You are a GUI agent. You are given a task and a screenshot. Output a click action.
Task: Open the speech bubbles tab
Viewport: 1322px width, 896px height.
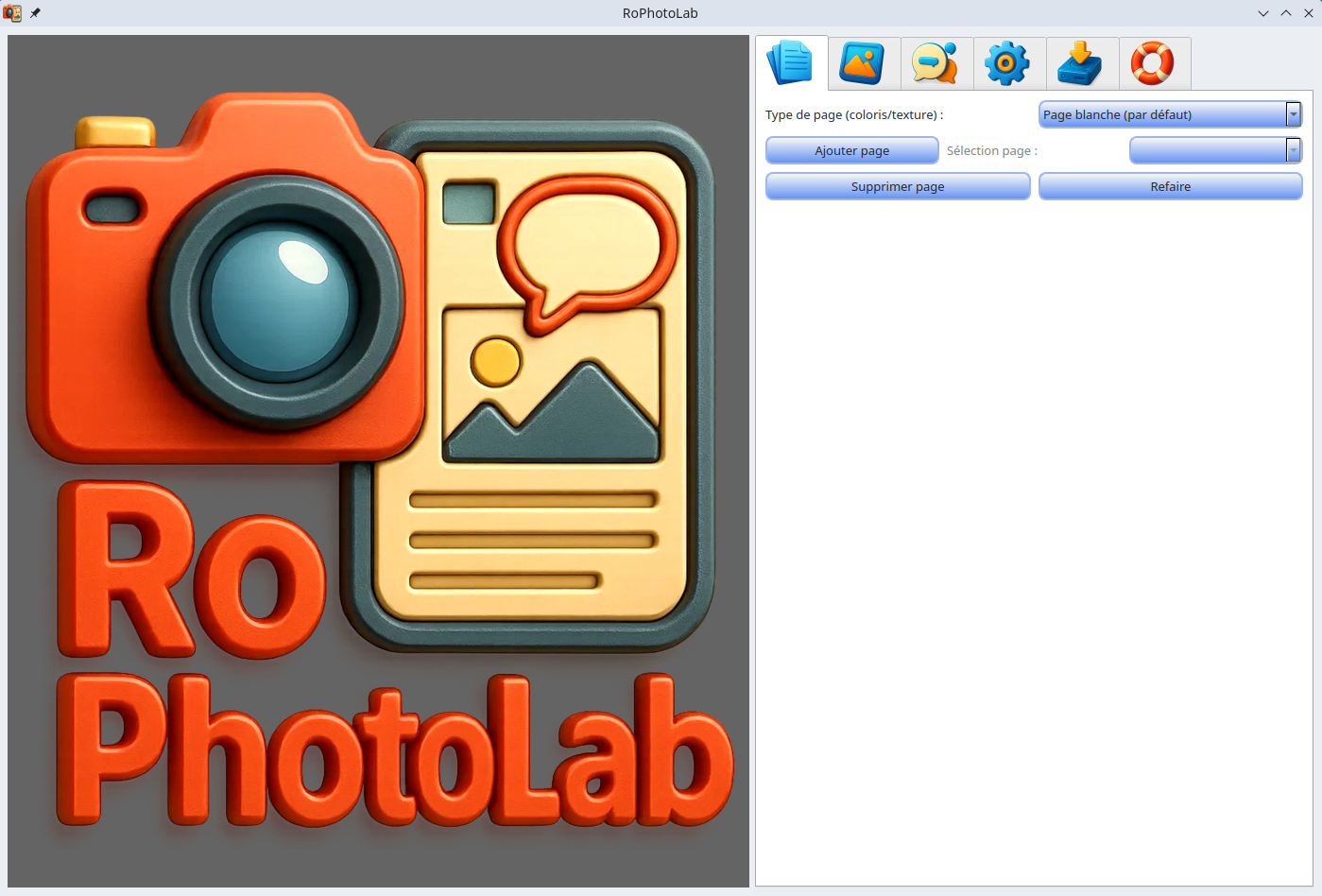936,63
